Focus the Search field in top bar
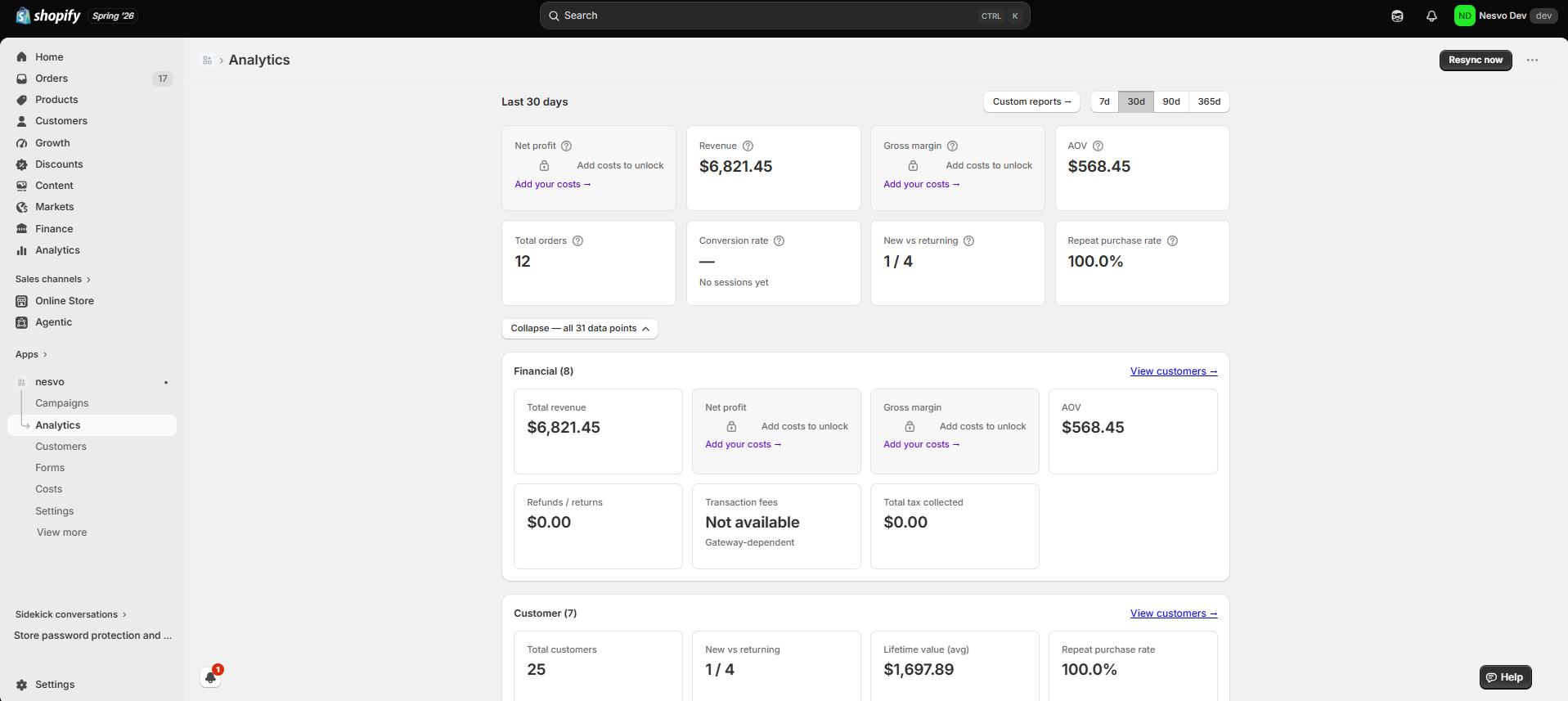This screenshot has width=1568, height=701. (784, 16)
